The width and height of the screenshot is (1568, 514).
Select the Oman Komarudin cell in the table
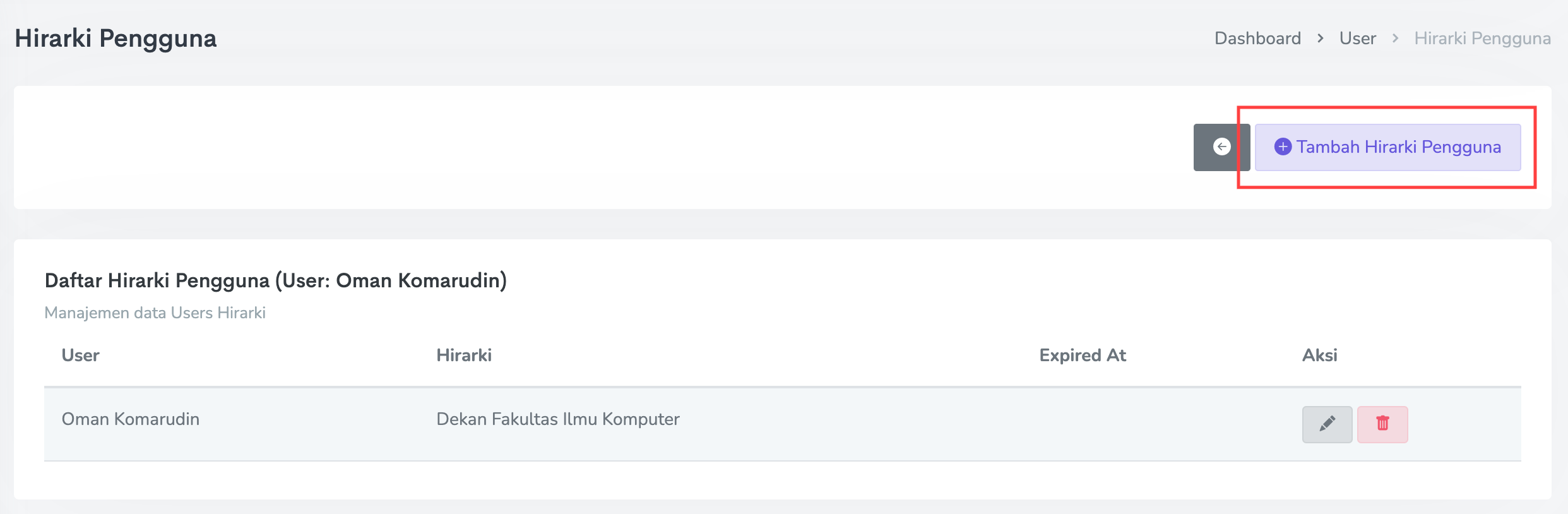131,419
